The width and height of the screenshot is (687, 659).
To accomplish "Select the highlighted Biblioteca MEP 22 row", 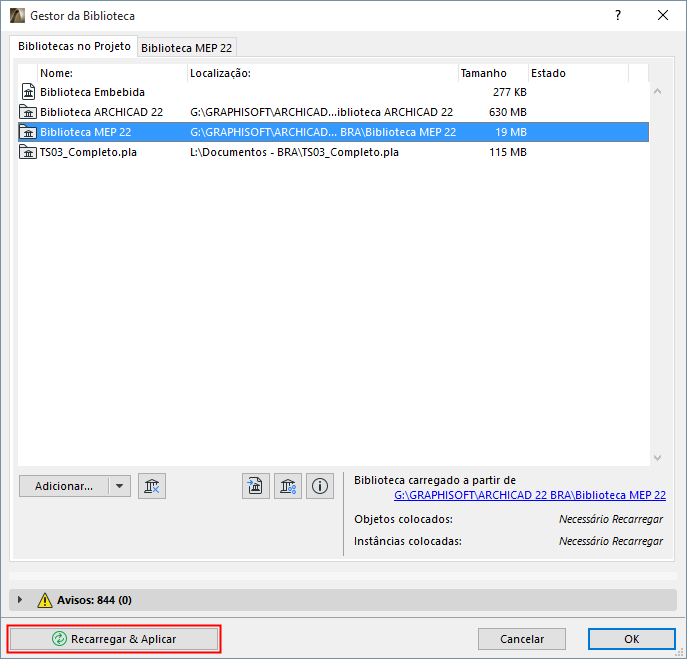I will (x=333, y=132).
